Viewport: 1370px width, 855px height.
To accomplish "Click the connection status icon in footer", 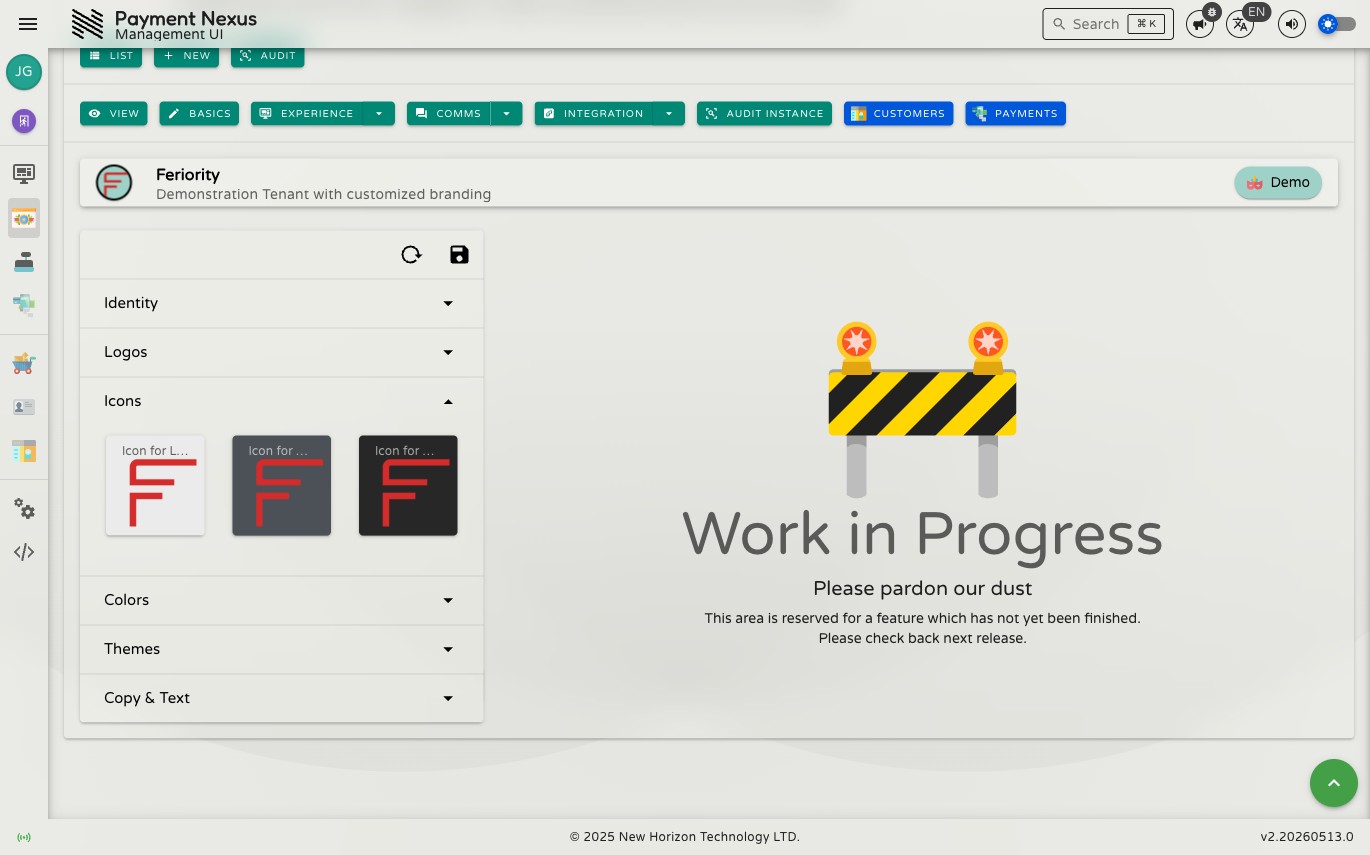I will 24,837.
